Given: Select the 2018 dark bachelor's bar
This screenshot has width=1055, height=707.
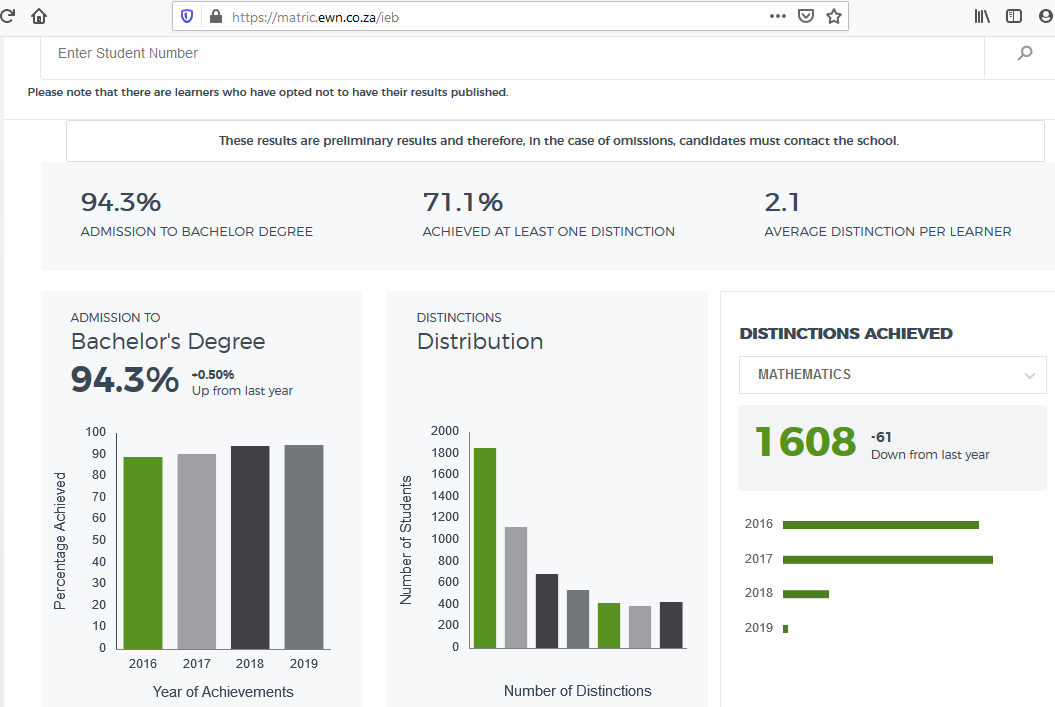Looking at the screenshot, I should pos(250,547).
